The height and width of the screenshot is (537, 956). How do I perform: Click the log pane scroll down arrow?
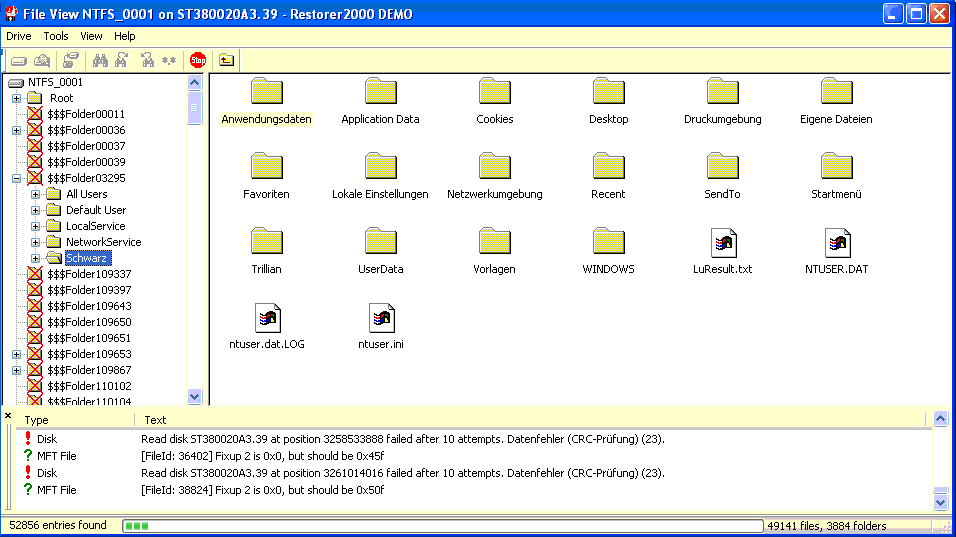pyautogui.click(x=941, y=502)
